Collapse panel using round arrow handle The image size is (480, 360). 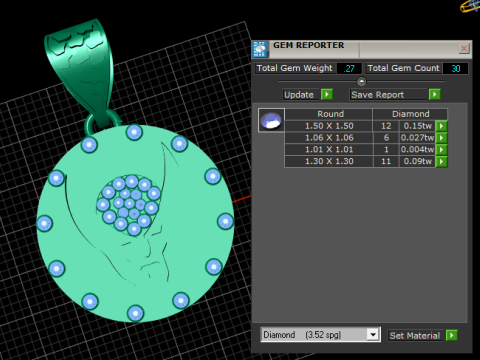point(361,81)
